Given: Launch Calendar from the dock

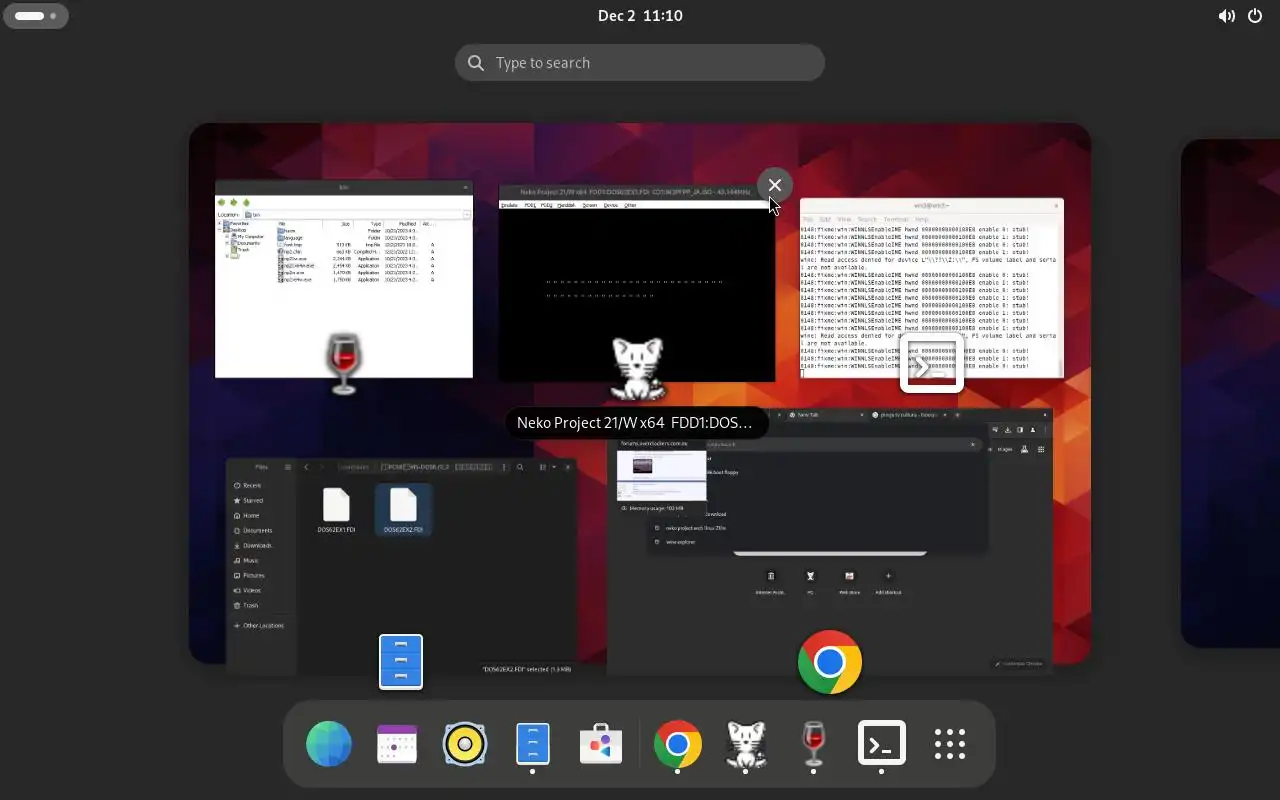Looking at the screenshot, I should (397, 744).
